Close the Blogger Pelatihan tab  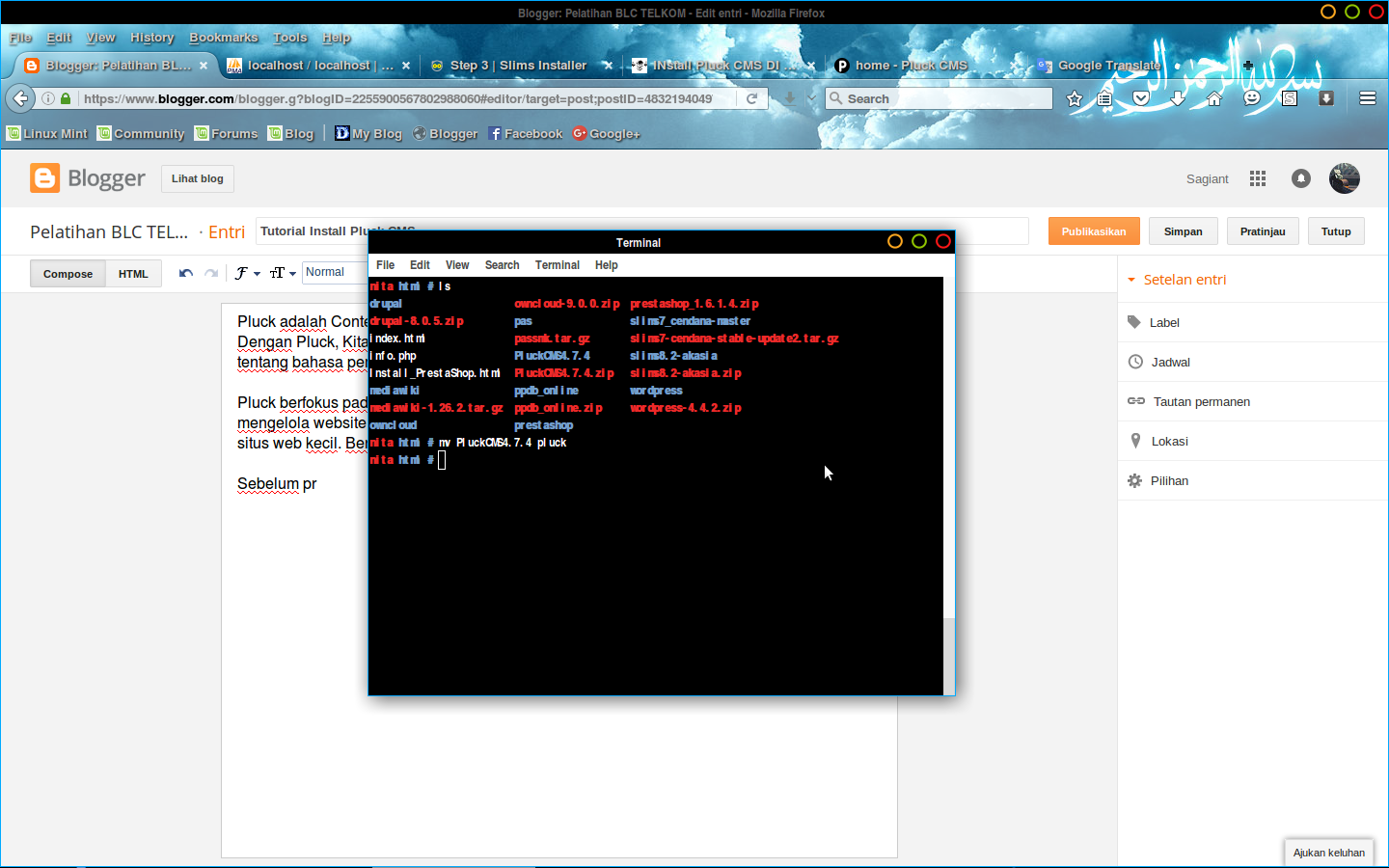point(204,66)
